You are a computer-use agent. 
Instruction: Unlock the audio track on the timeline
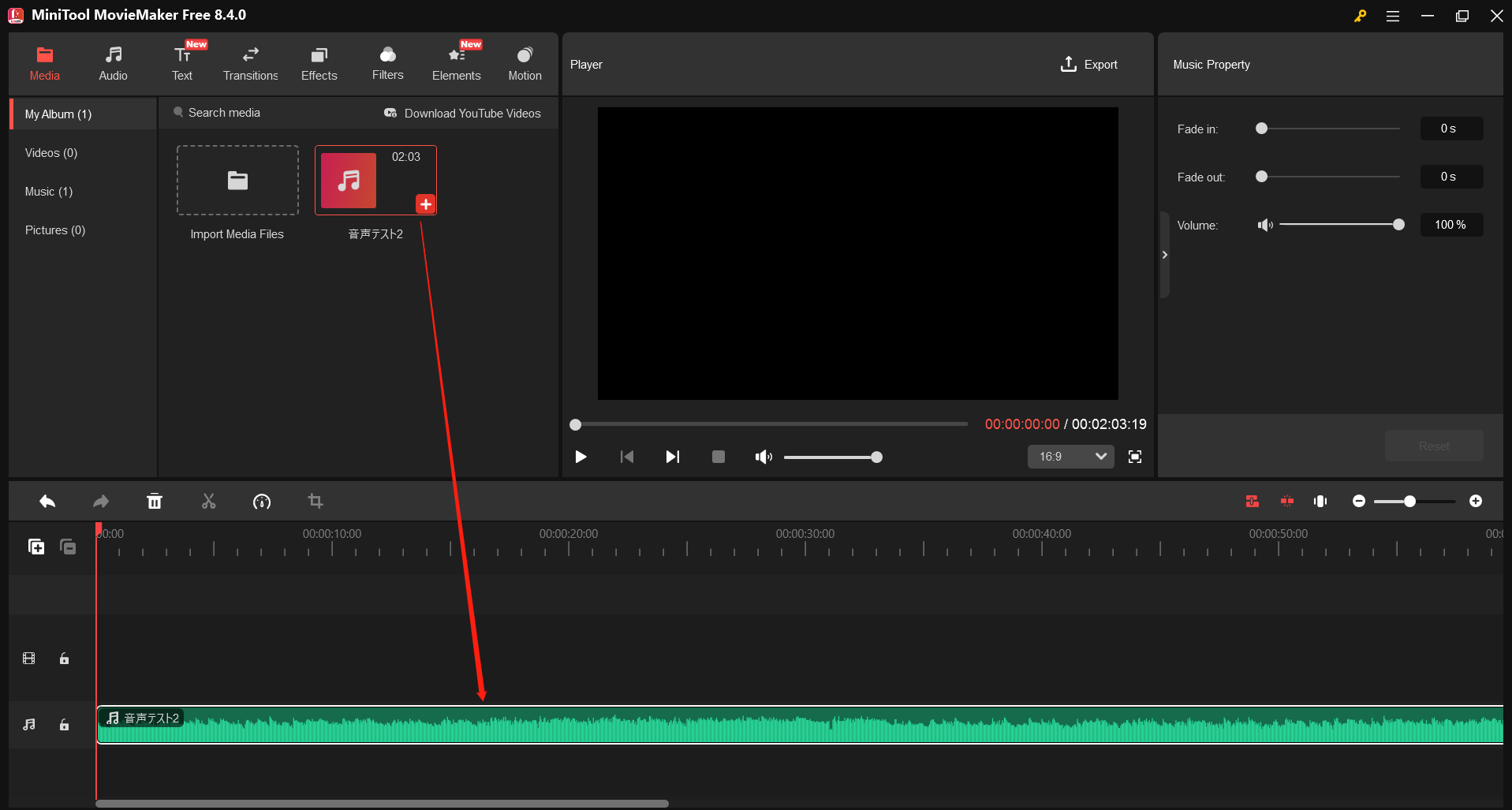64,725
